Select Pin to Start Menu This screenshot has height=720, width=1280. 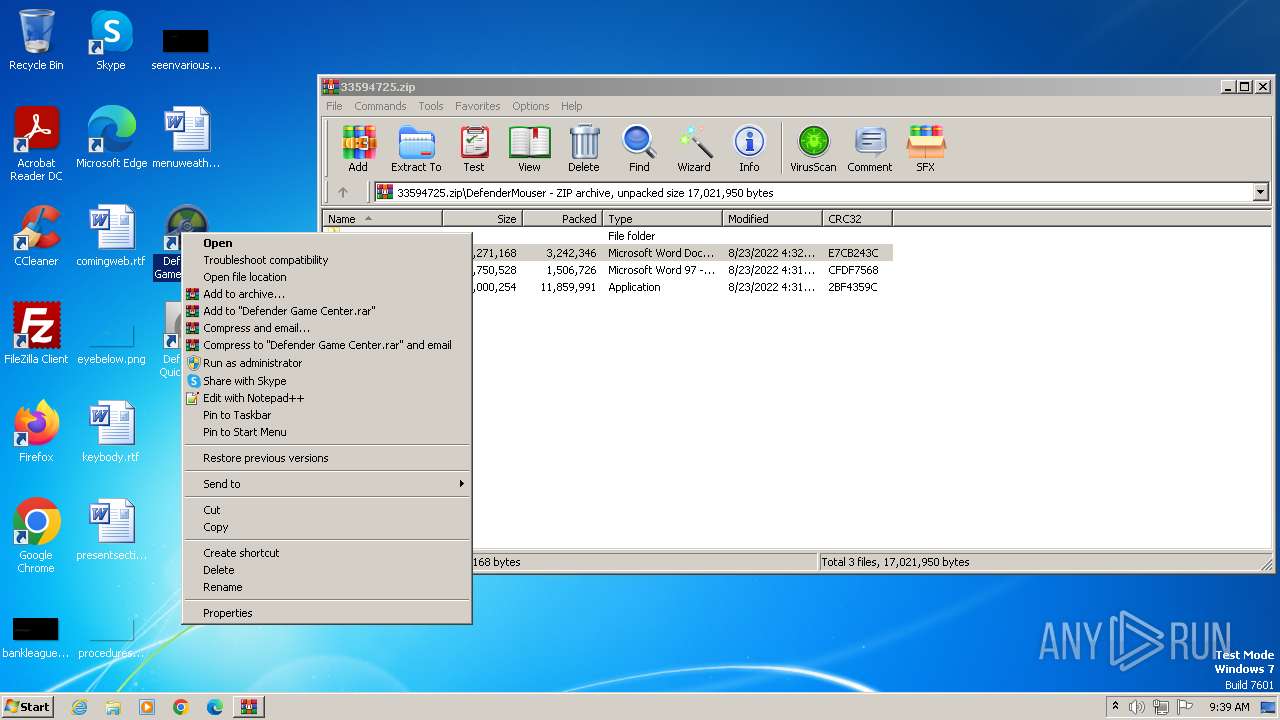(x=327, y=432)
